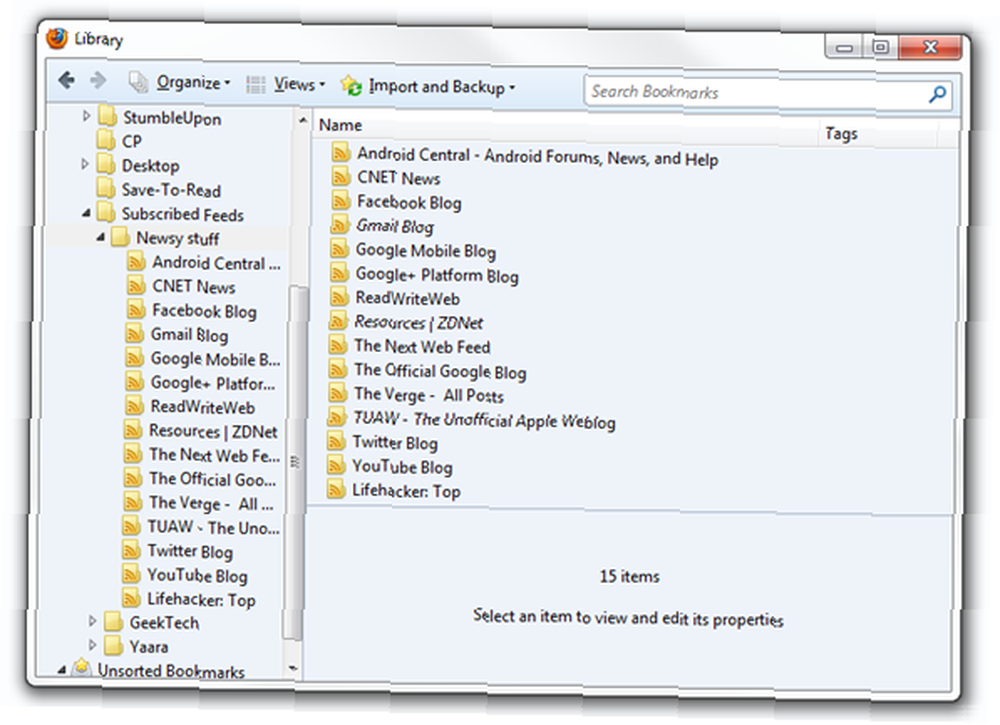Click Facebook Blog feed icon in sidebar

click(x=136, y=310)
